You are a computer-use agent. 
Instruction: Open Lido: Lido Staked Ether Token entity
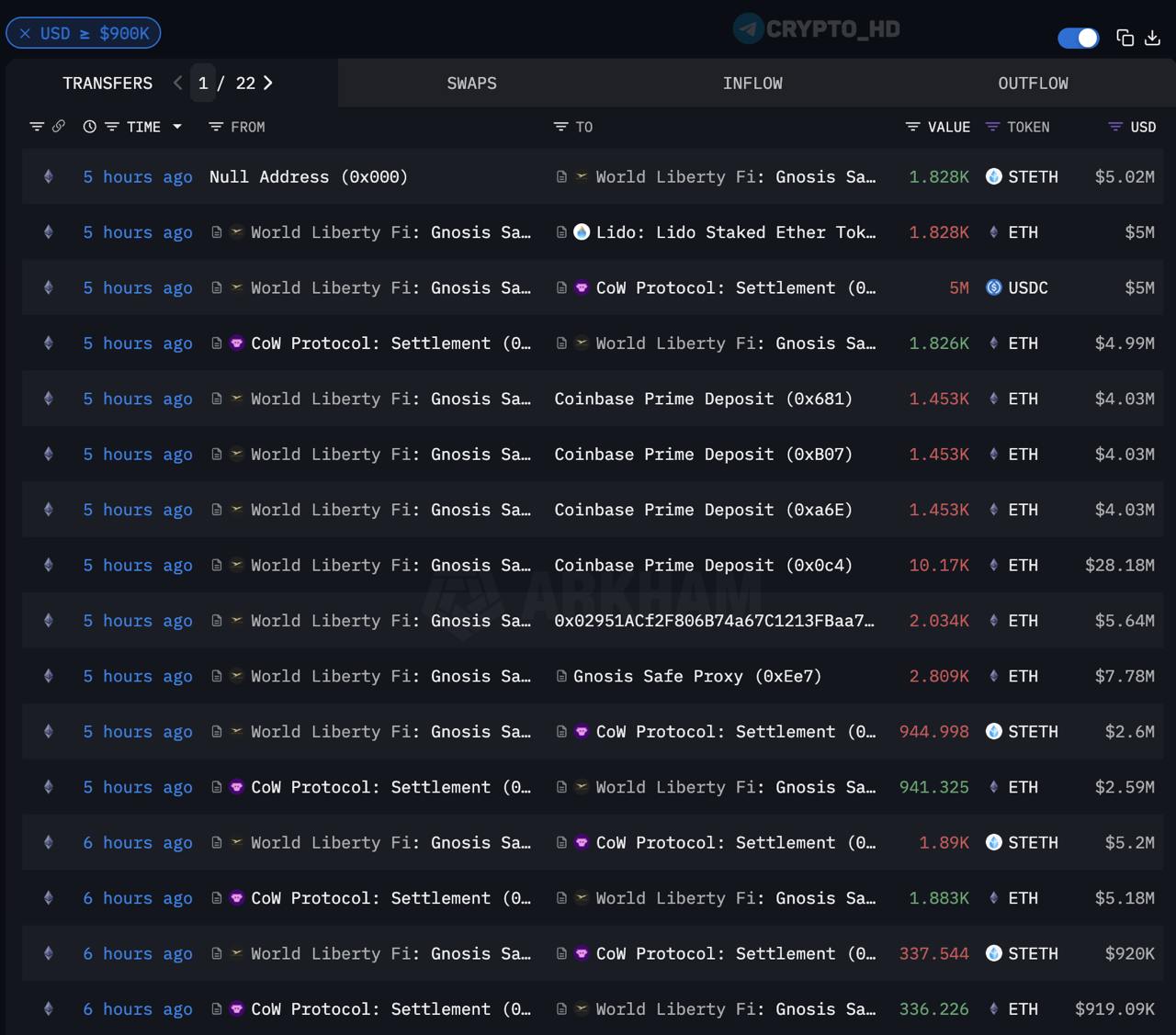[x=736, y=232]
